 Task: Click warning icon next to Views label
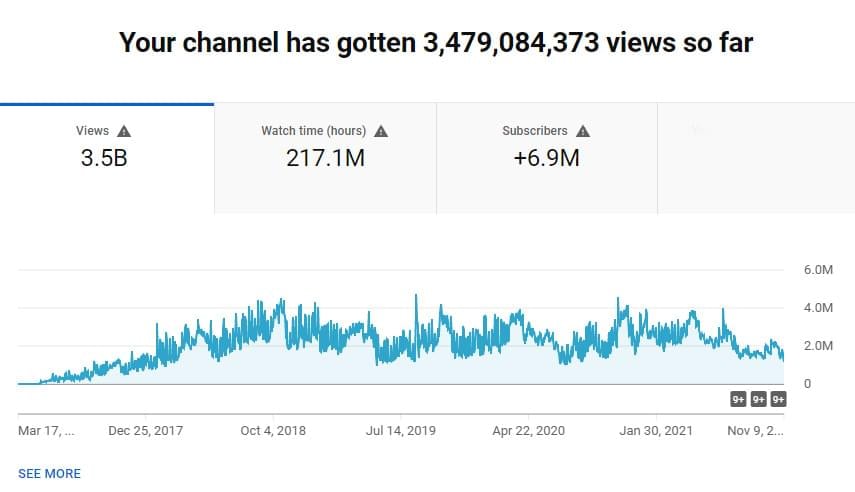124,131
